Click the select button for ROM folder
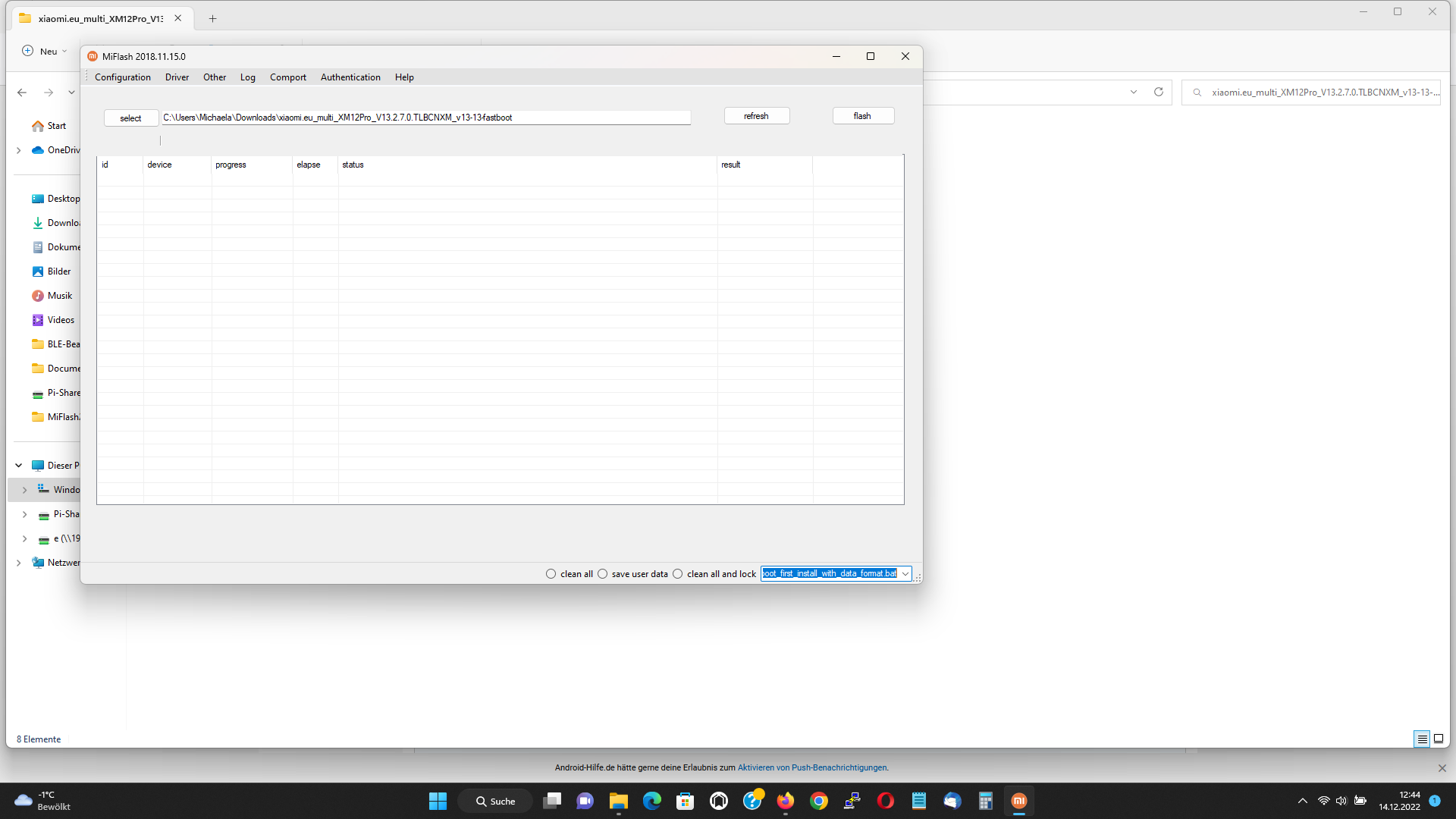Viewport: 1456px width, 819px height. [131, 118]
